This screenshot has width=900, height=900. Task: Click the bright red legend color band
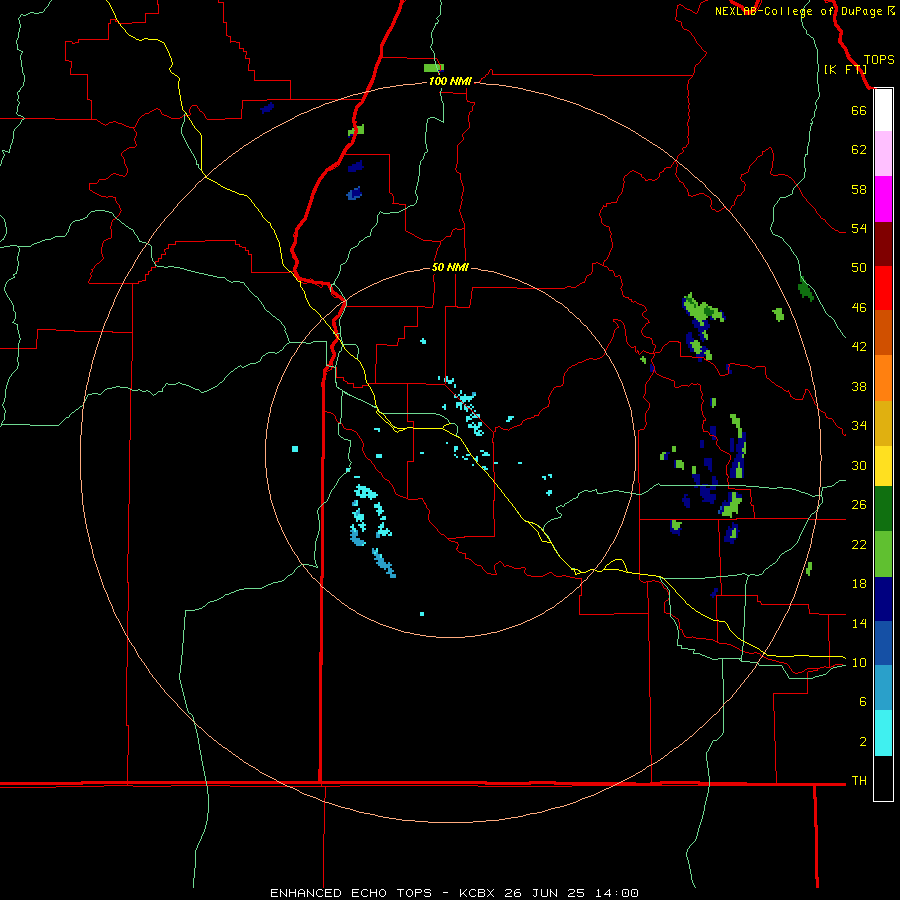click(883, 288)
